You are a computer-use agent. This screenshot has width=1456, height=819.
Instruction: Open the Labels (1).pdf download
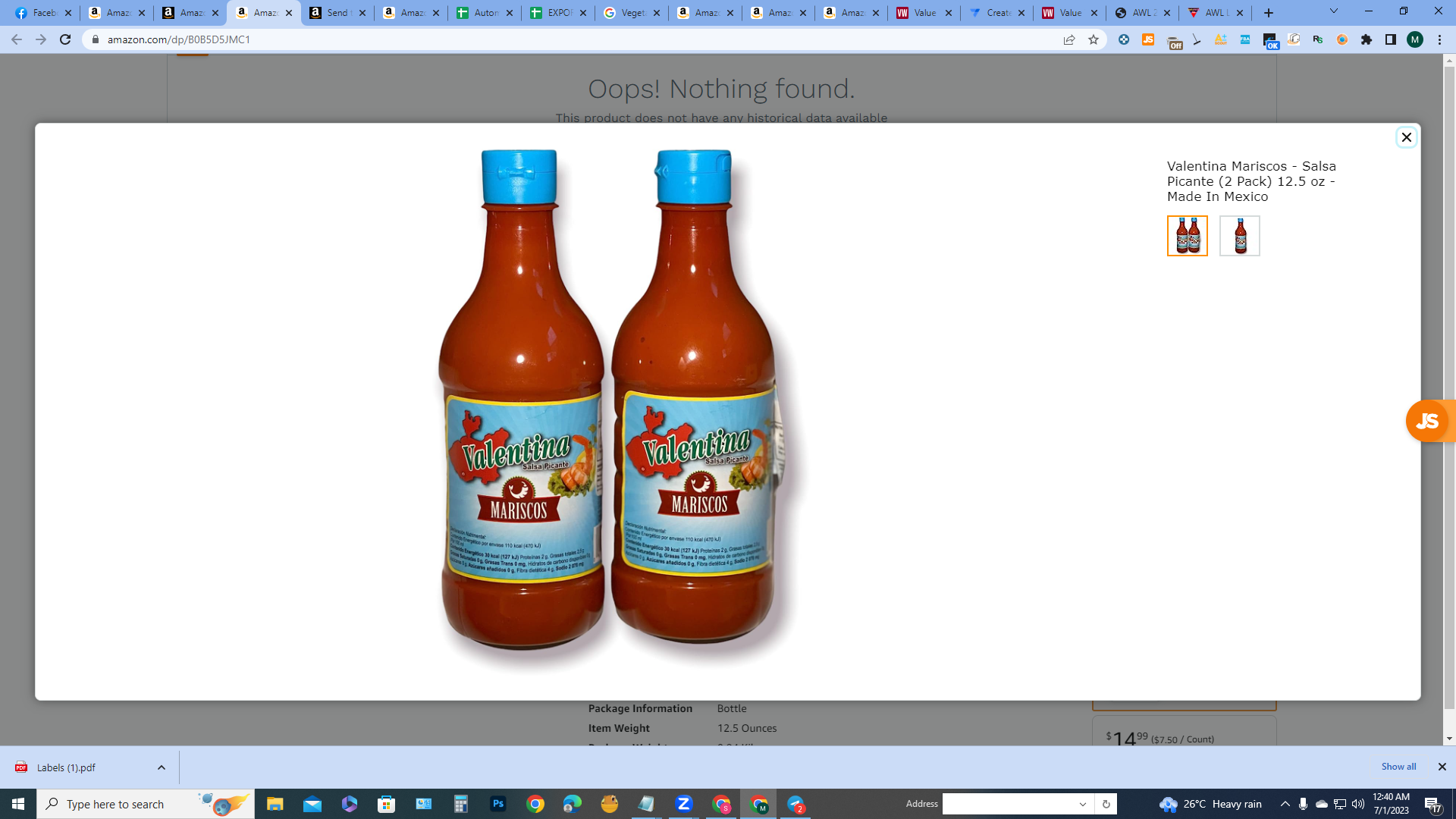point(66,767)
